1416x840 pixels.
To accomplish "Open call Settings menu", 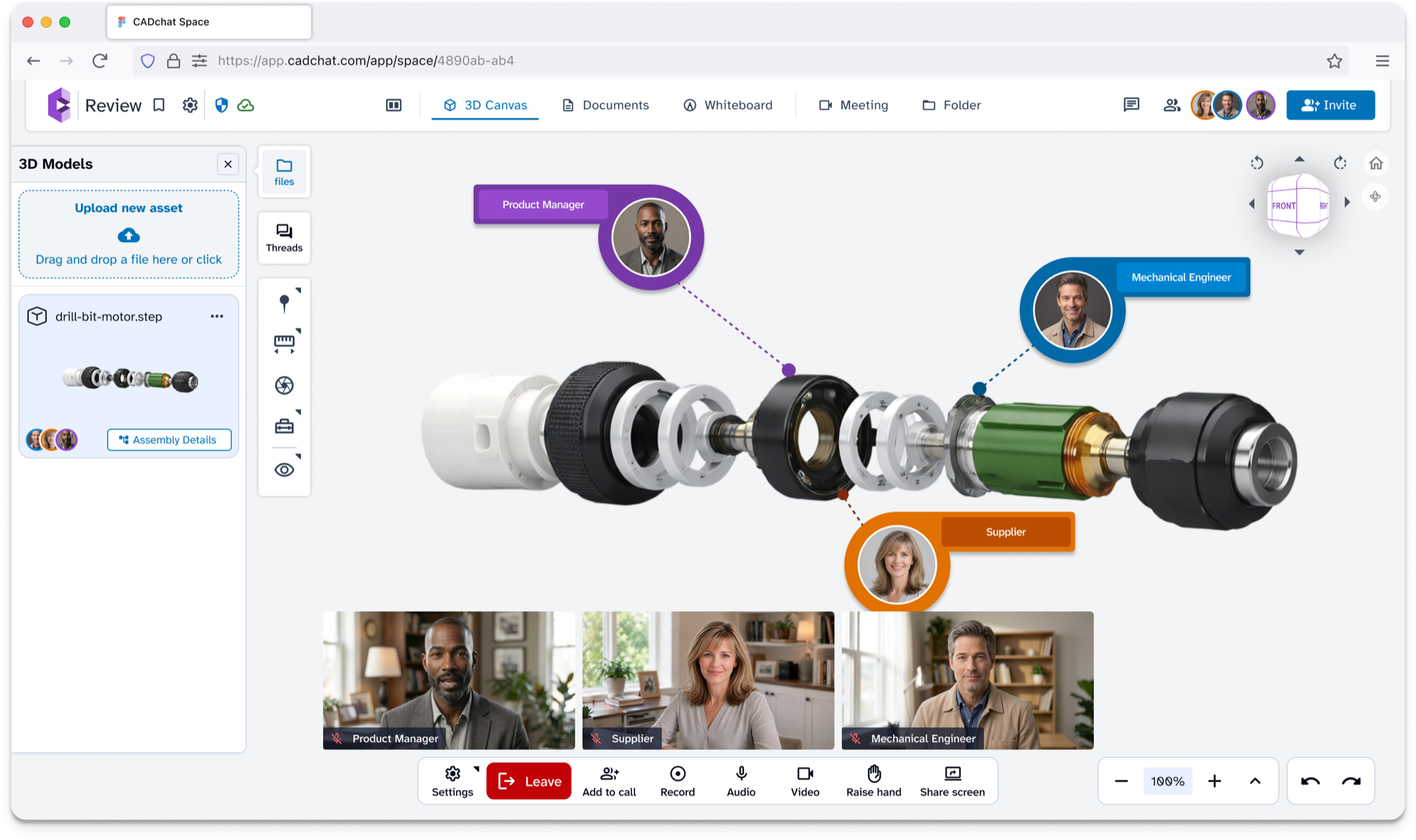I will click(452, 781).
